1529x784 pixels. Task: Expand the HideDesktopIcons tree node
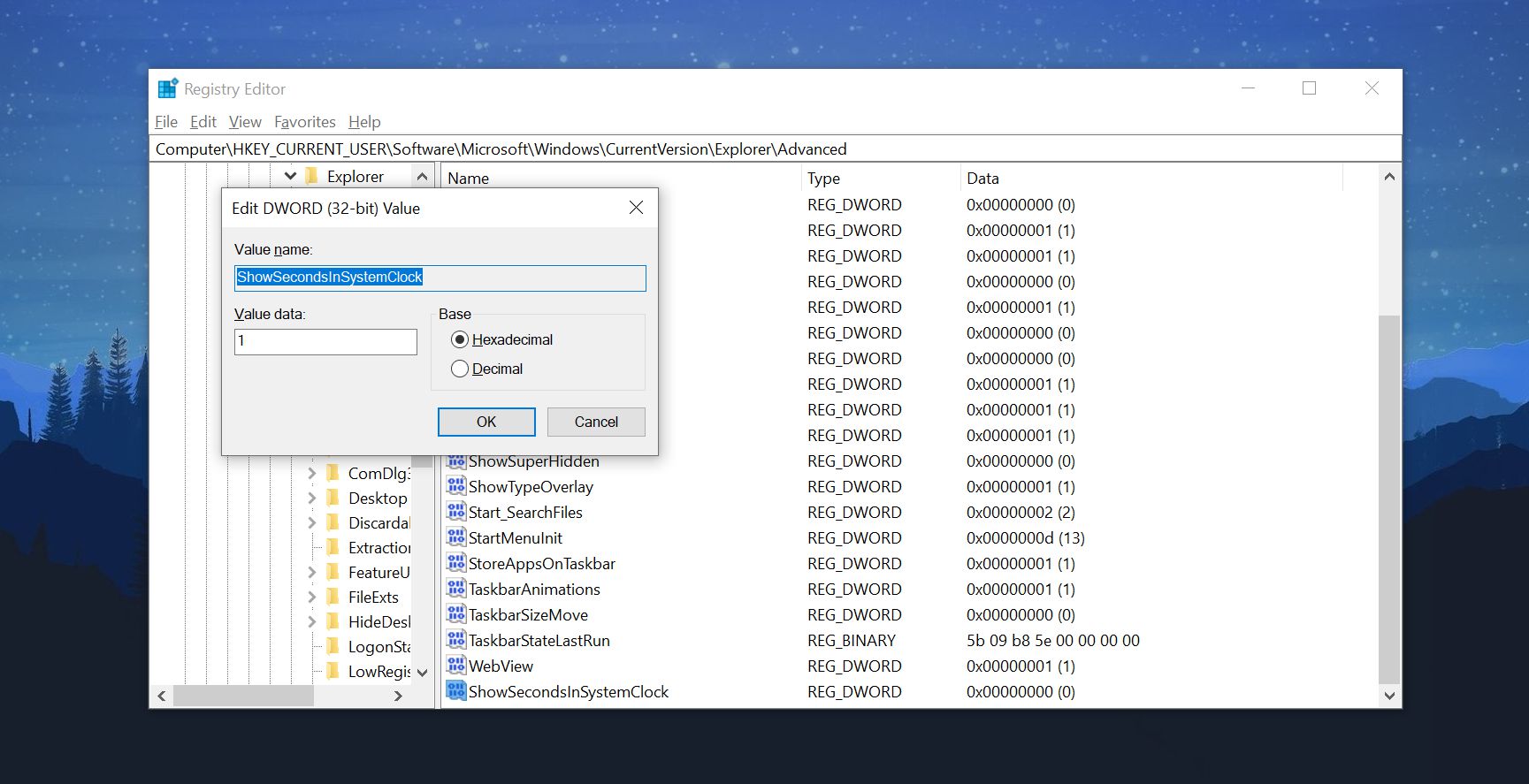click(x=311, y=621)
